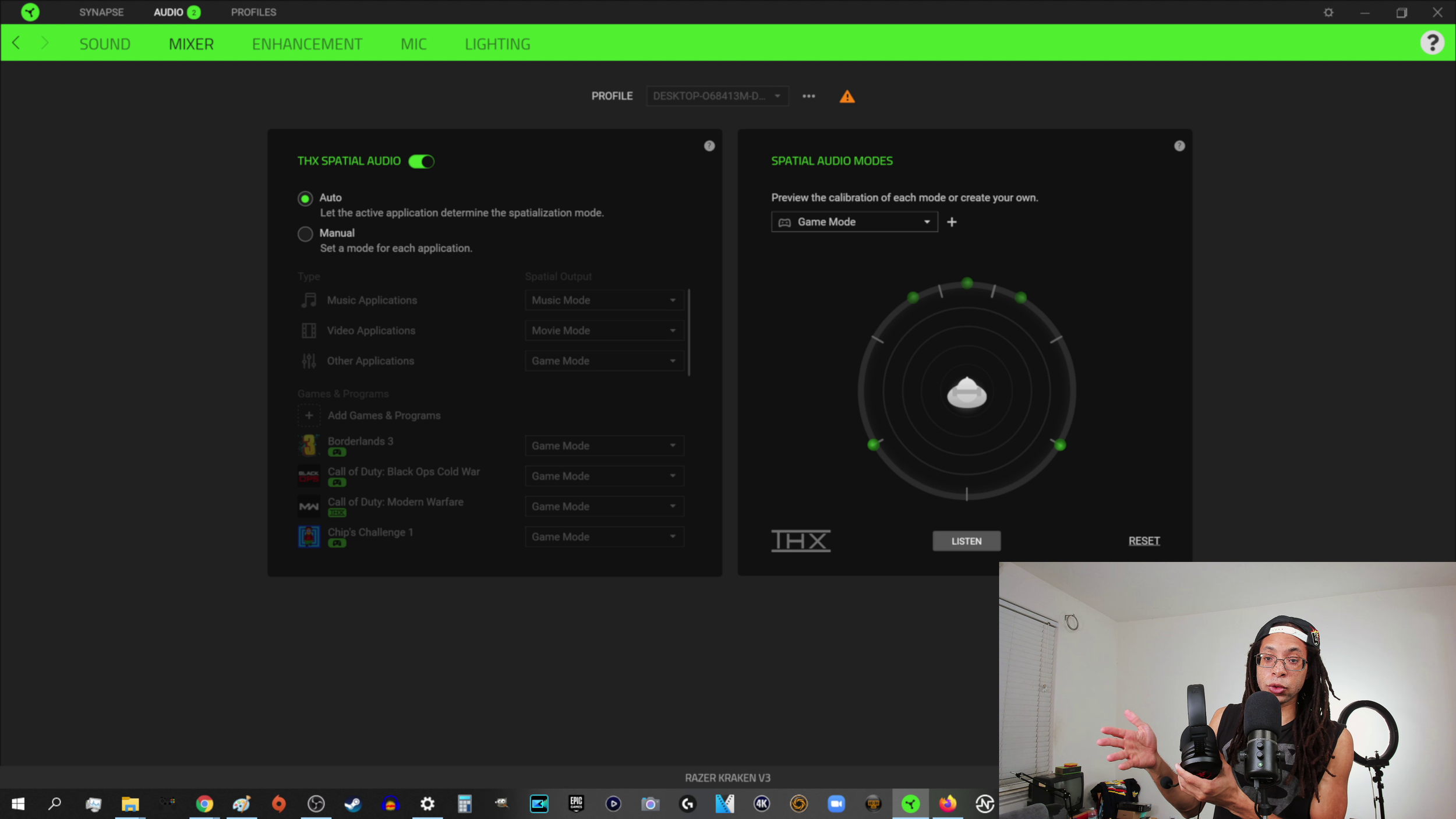
Task: Switch to the Synapse tab
Action: pos(101,12)
